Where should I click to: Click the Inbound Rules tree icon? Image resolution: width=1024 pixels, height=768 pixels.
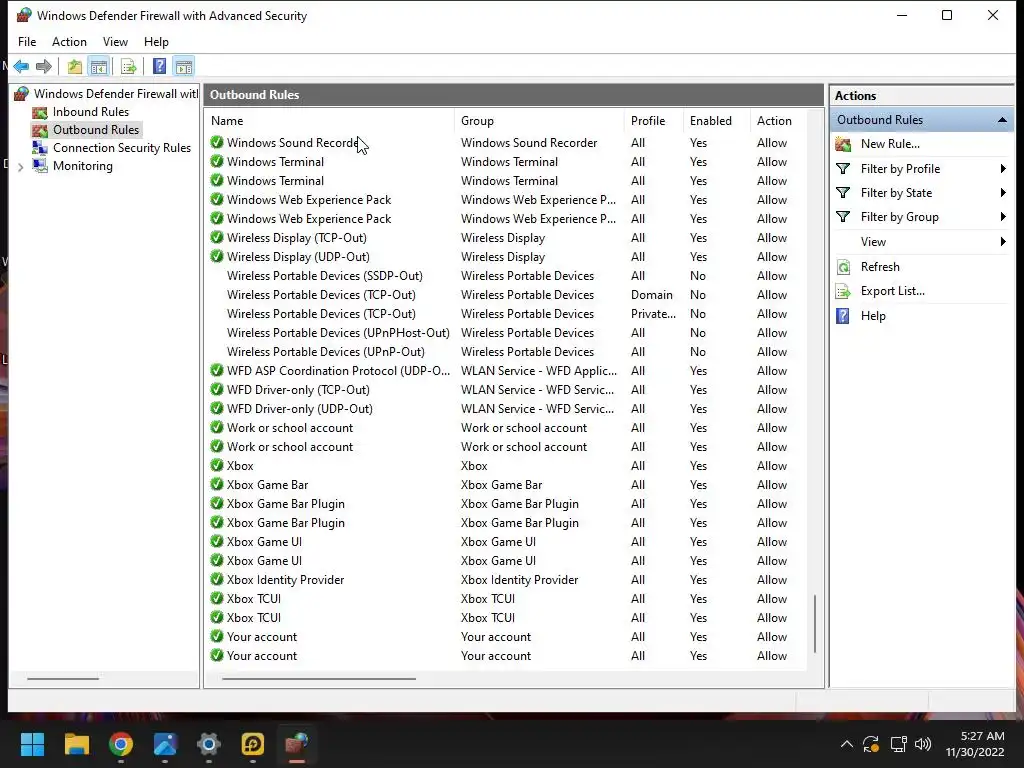click(x=40, y=112)
